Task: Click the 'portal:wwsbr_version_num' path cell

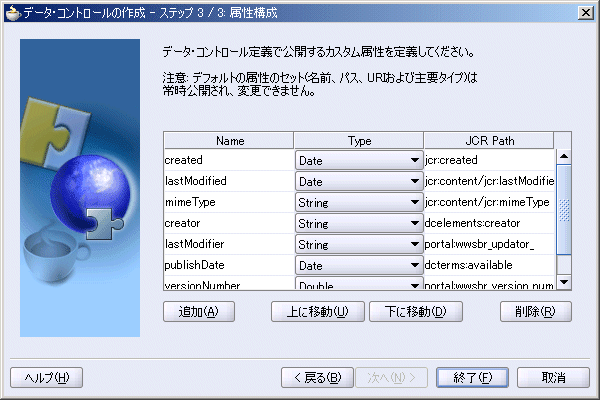Action: 489,284
